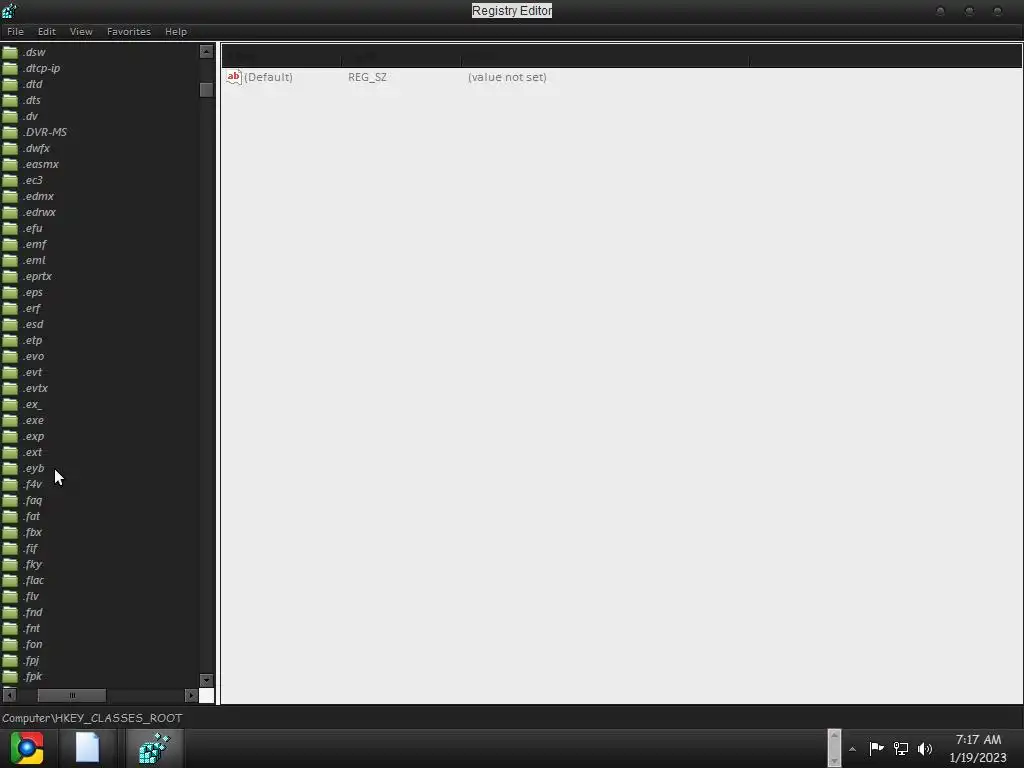This screenshot has height=768, width=1024.
Task: Select the folder icon next to .dts
Action: (10, 100)
